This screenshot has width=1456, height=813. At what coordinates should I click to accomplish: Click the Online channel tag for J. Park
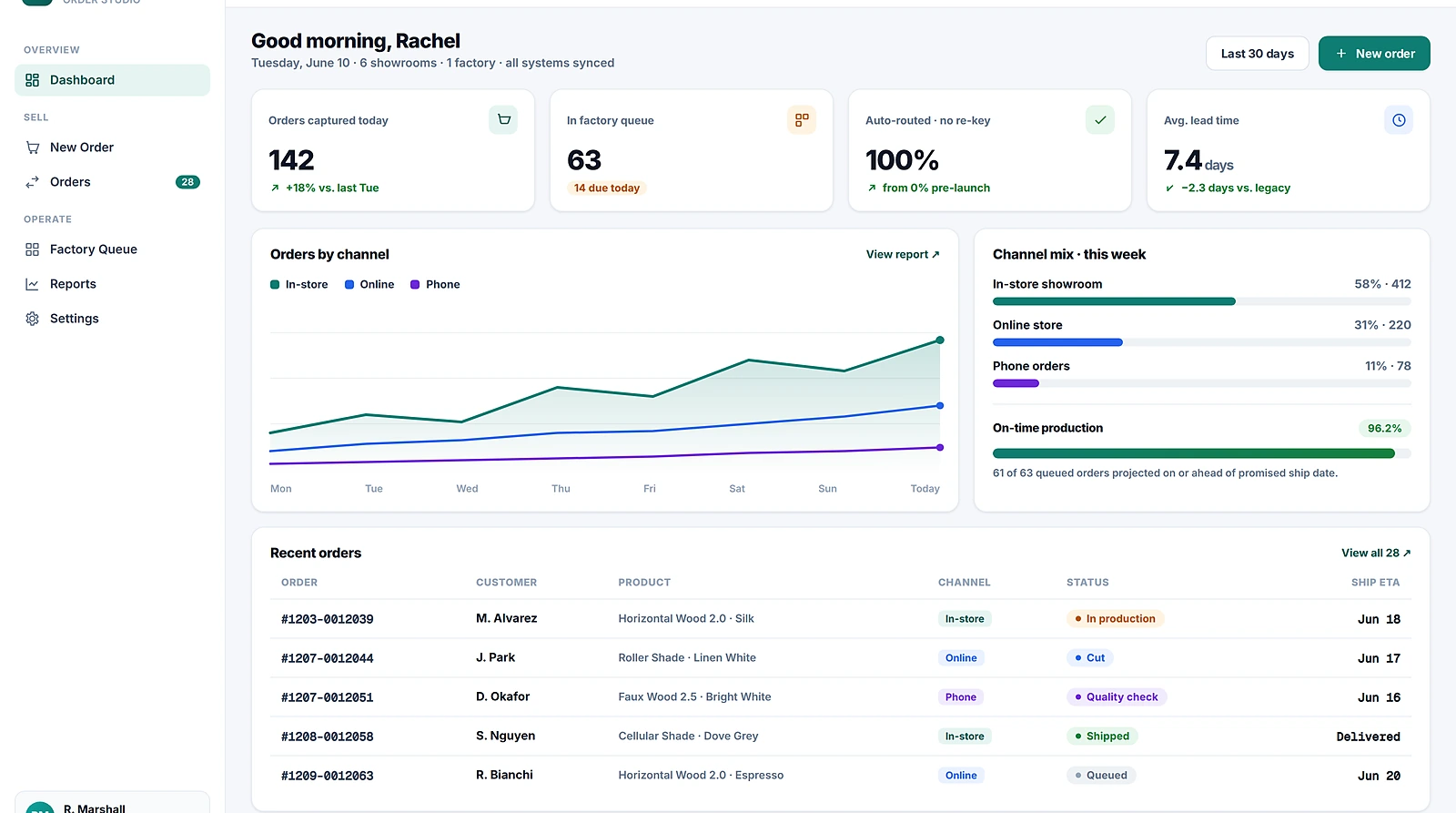point(961,658)
